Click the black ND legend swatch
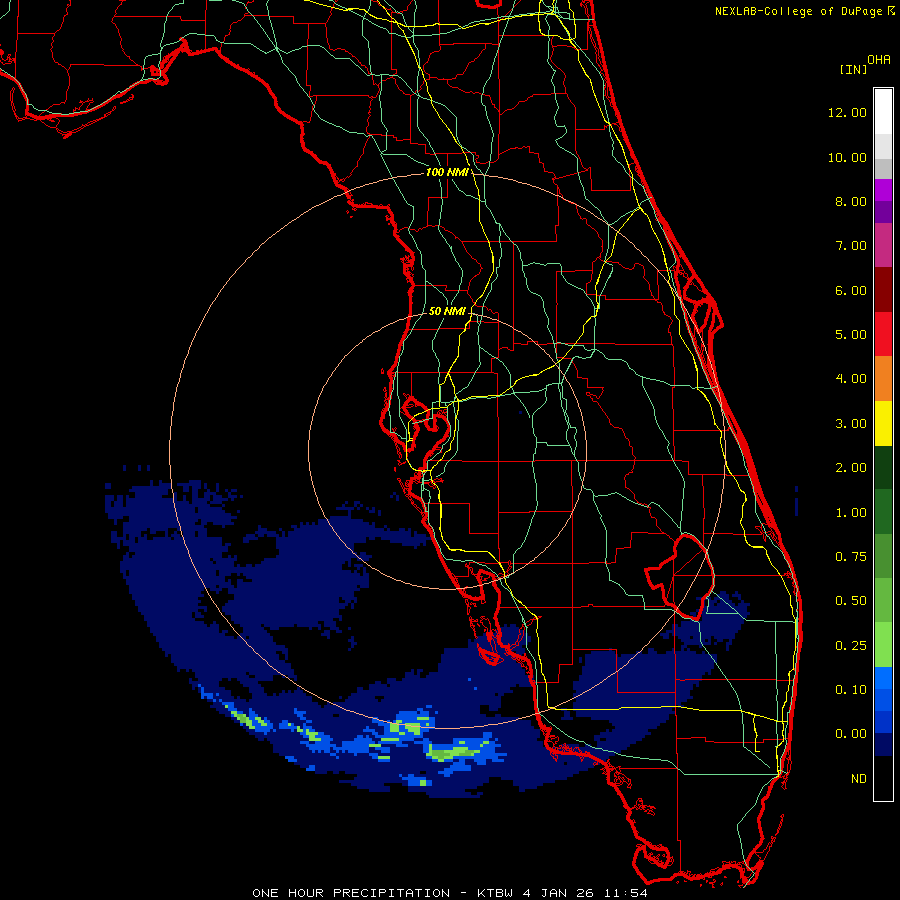900x900 pixels. (x=883, y=778)
